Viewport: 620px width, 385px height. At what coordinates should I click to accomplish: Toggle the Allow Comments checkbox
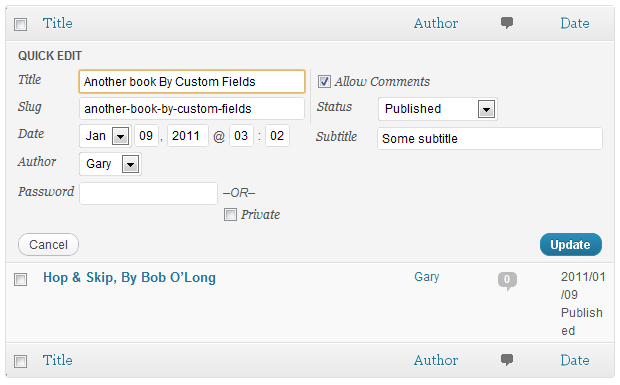(324, 81)
